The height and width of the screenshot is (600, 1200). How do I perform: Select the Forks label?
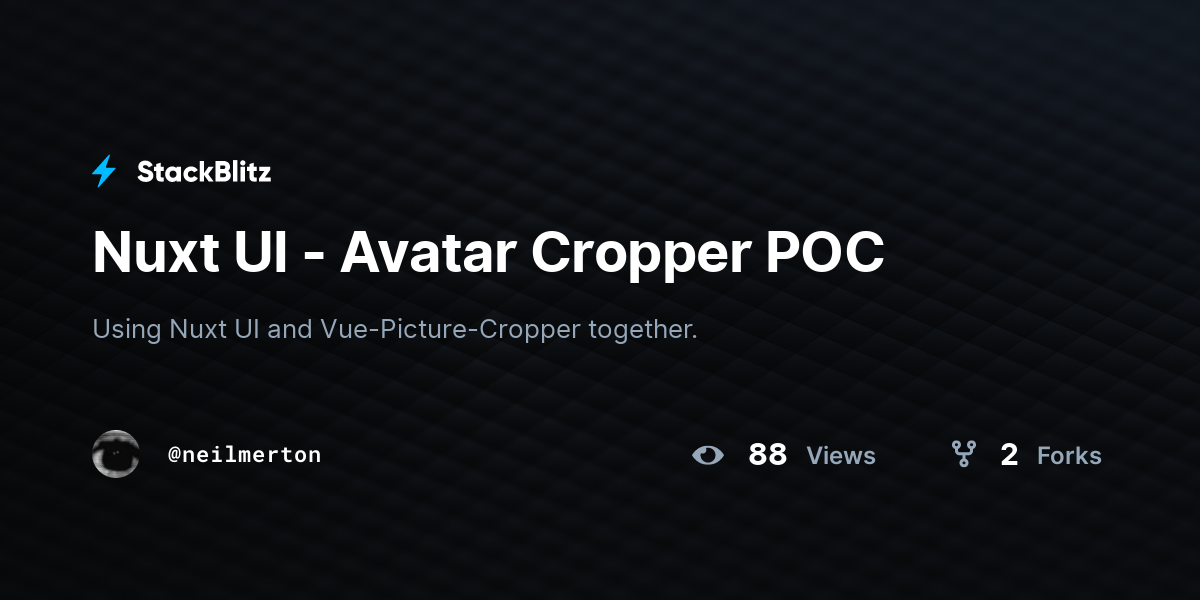pos(1069,456)
